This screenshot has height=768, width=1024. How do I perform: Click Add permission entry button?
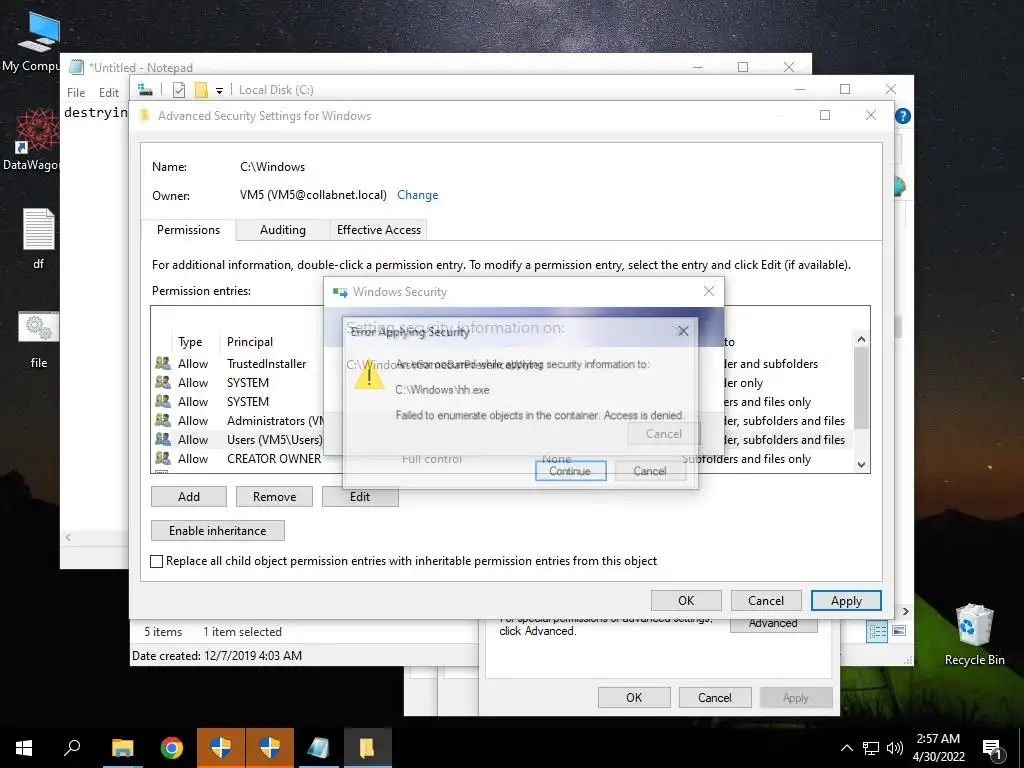pos(189,497)
